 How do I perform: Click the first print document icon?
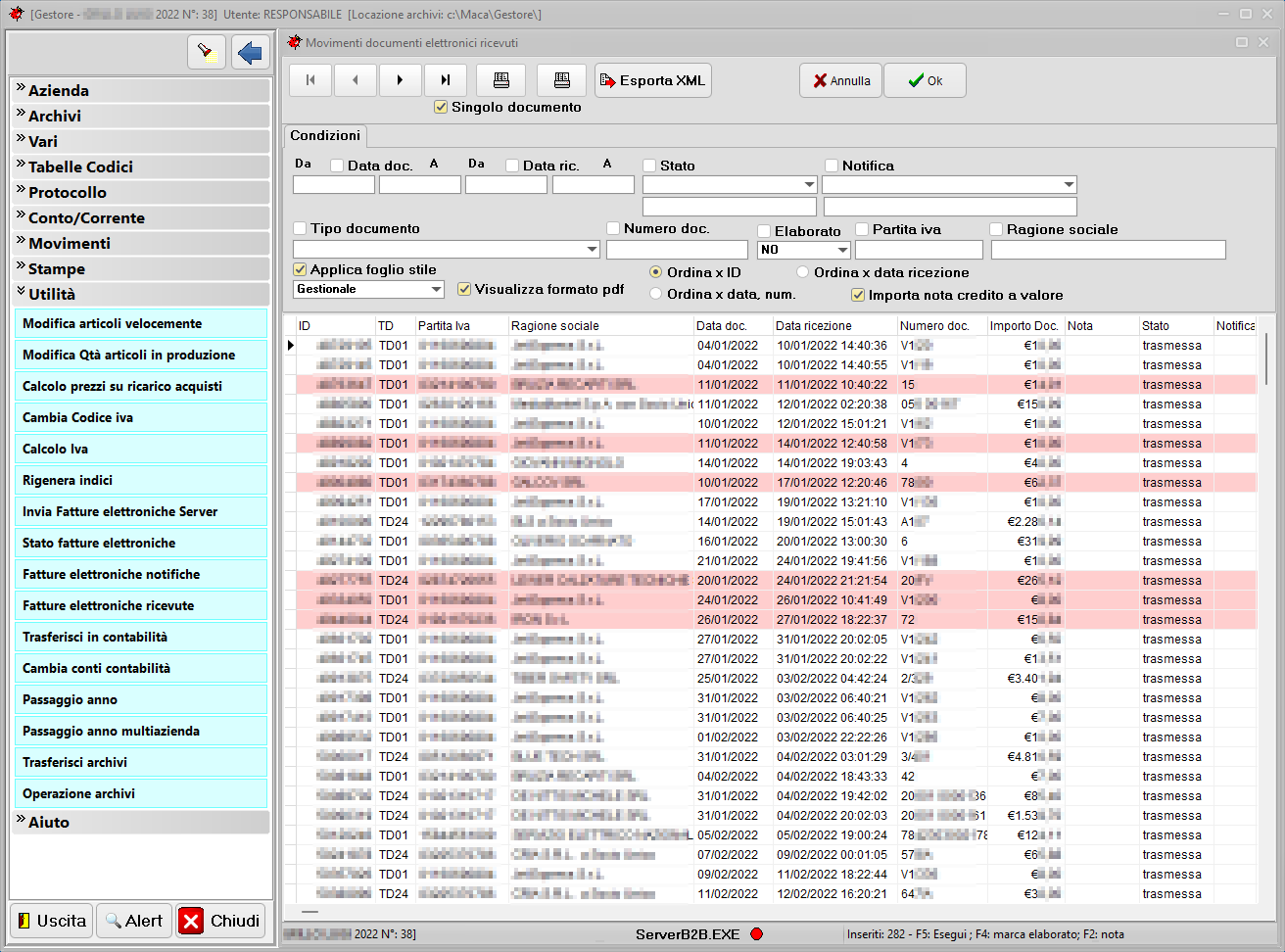[x=500, y=80]
